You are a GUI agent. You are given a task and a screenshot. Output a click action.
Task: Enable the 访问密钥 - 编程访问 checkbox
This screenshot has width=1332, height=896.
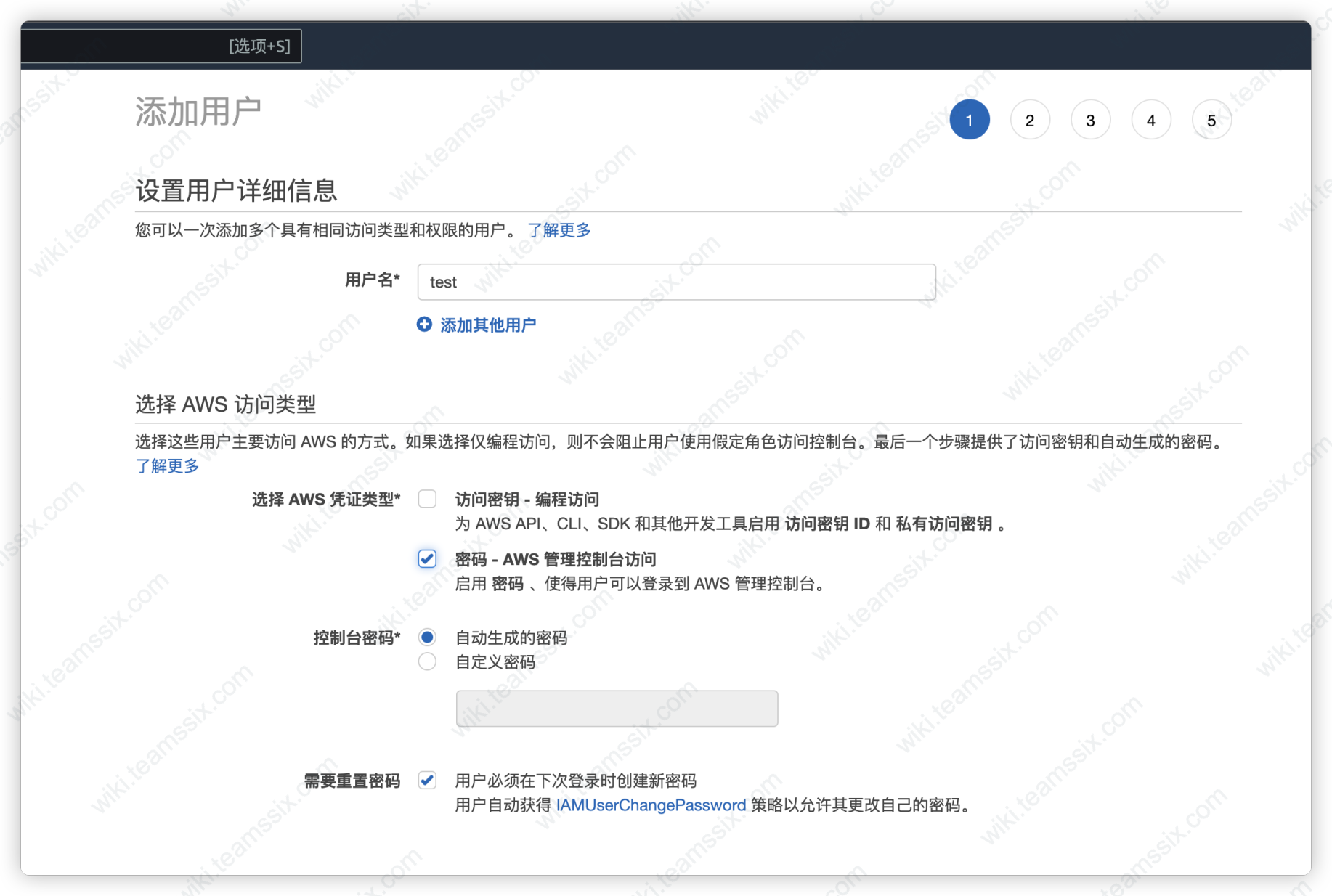427,499
